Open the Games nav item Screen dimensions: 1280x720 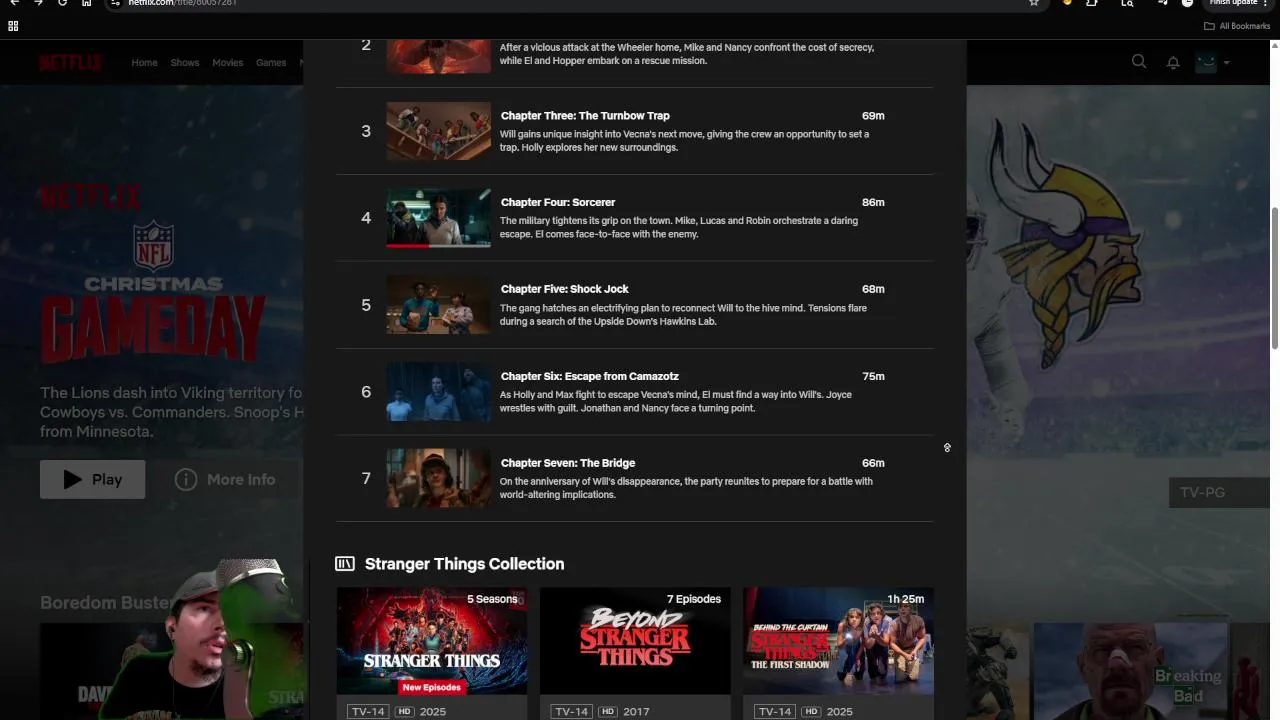271,62
